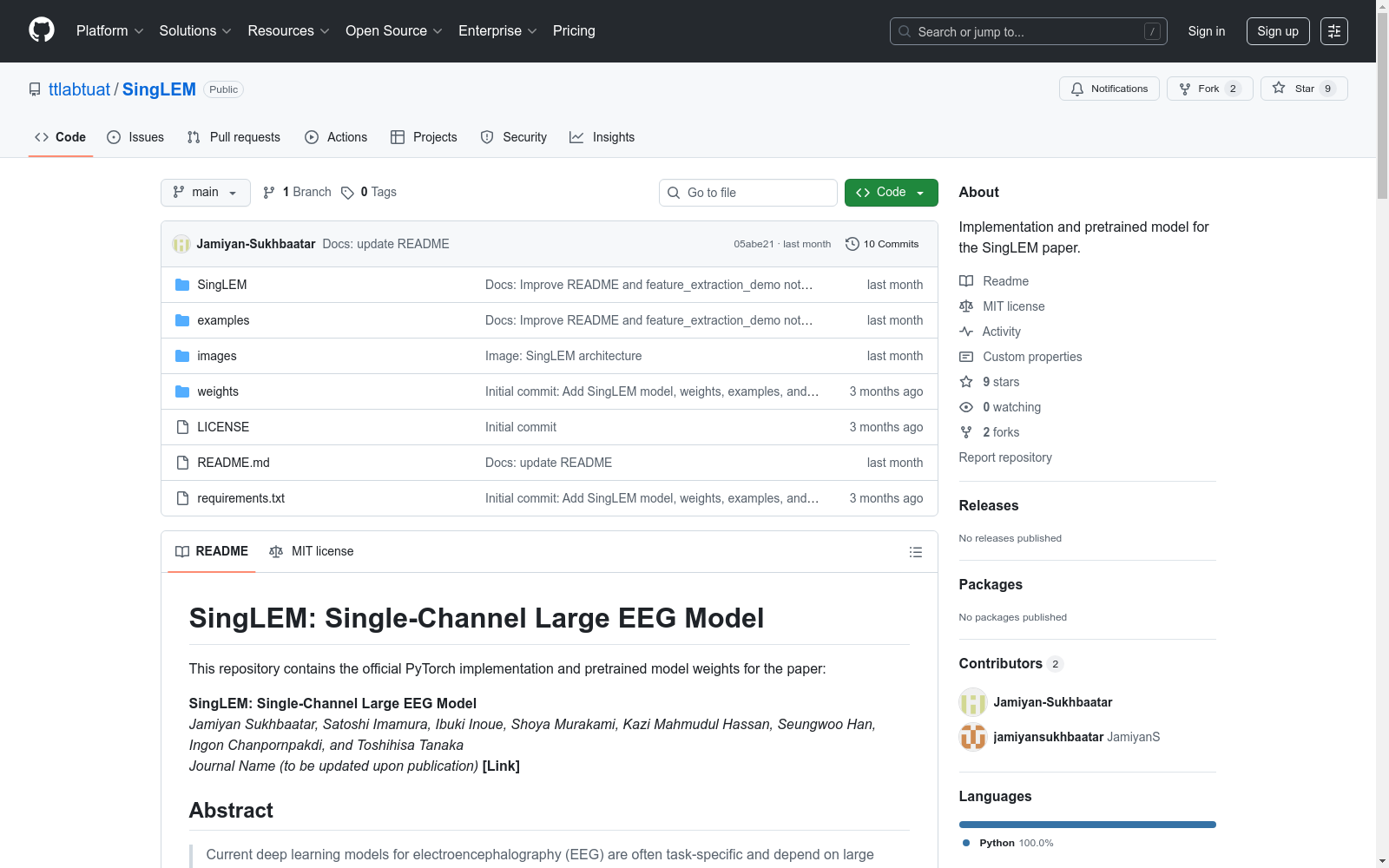The height and width of the screenshot is (868, 1389).
Task: Switch to the Insights tab
Action: coord(602,137)
